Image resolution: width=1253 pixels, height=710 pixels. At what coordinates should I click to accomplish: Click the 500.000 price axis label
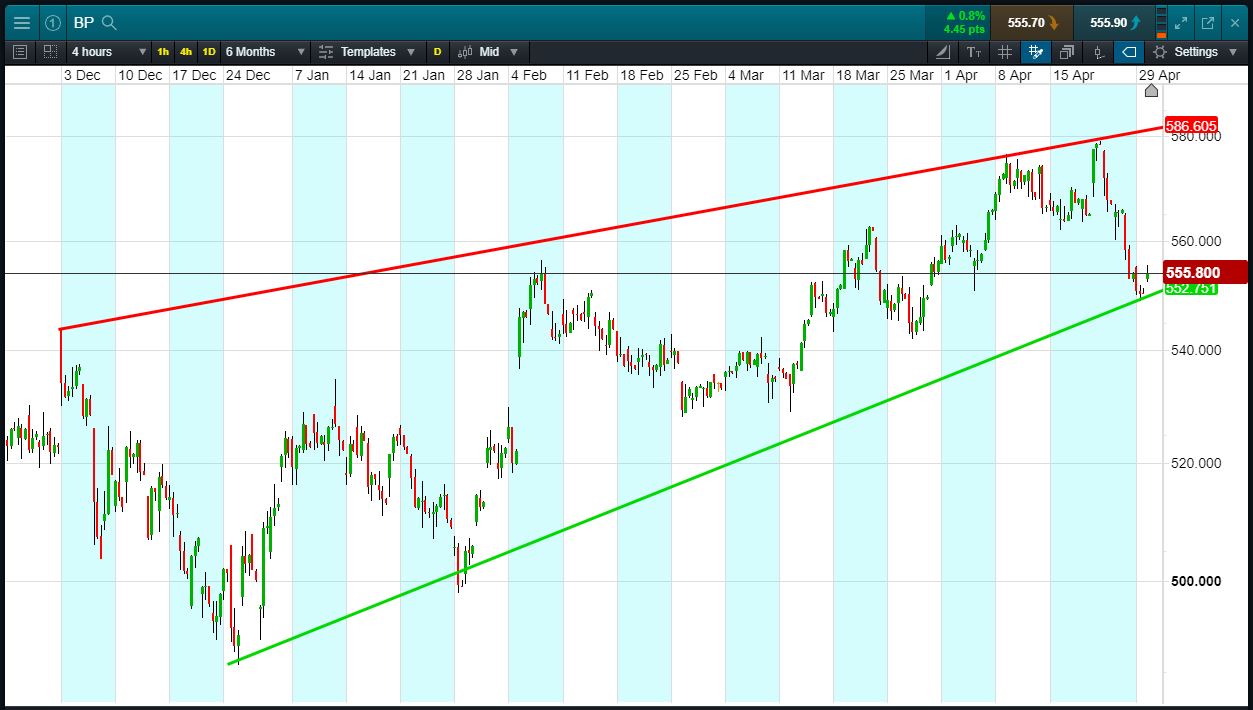[x=1194, y=581]
